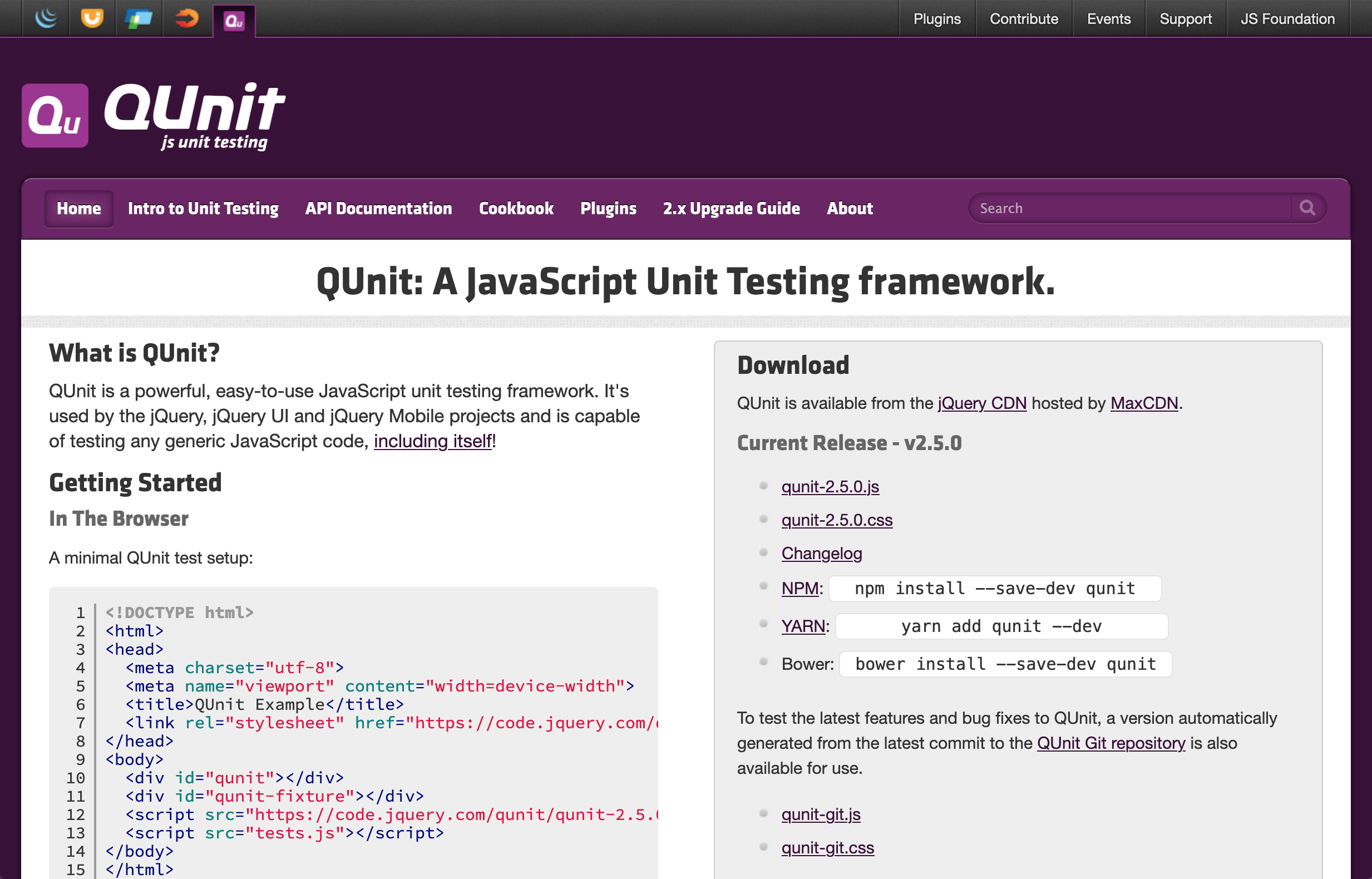Download qunit-git.js
The image size is (1372, 879).
coord(821,814)
